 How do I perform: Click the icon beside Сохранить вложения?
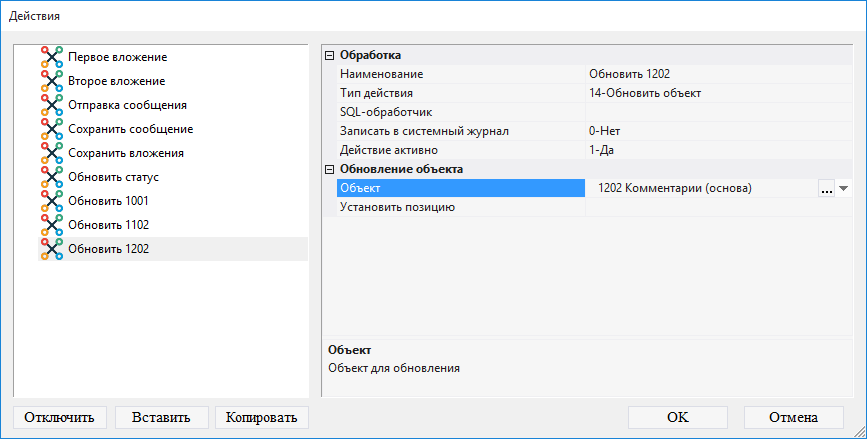pyautogui.click(x=52, y=153)
